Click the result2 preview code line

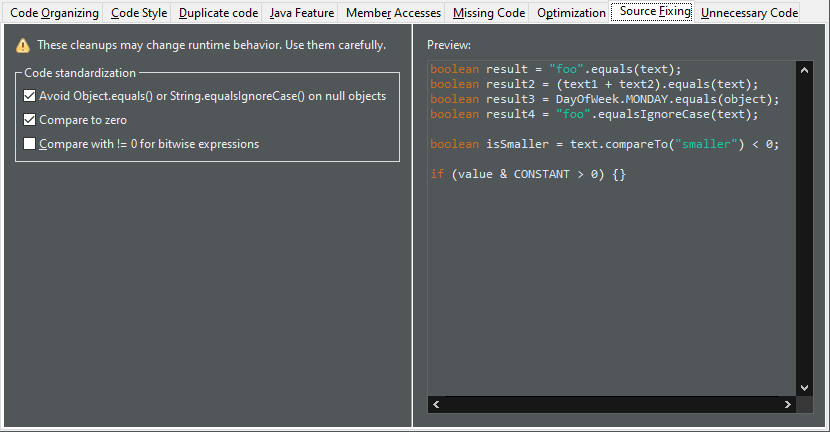pos(594,84)
